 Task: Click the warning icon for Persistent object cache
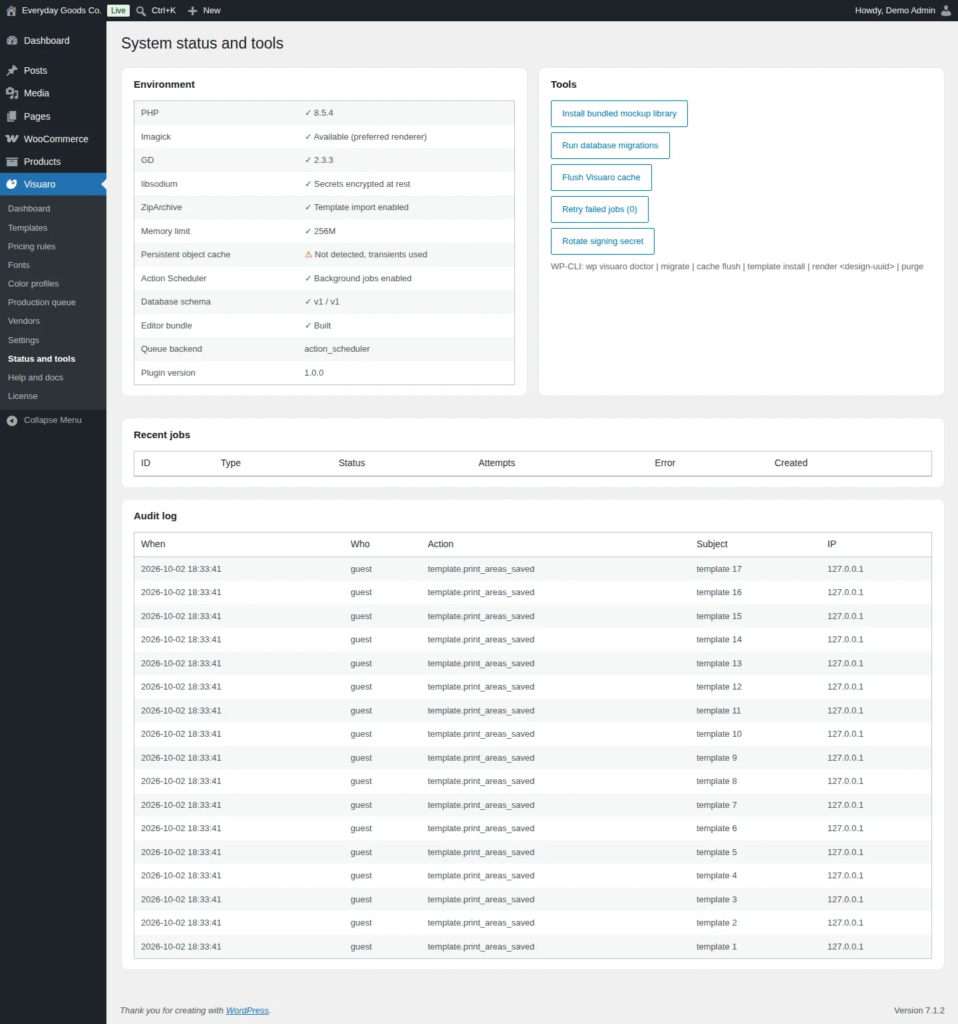pyautogui.click(x=308, y=255)
